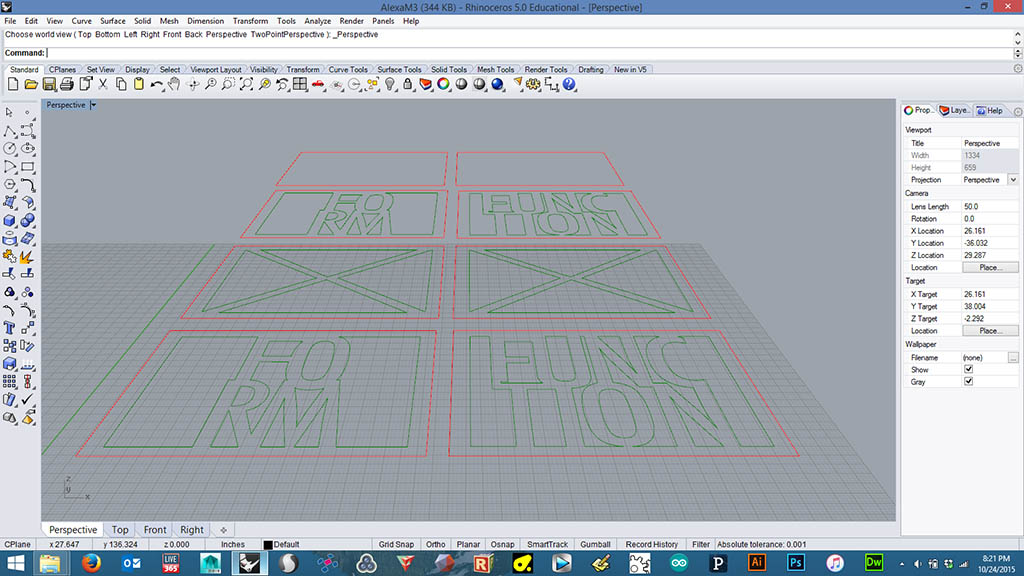This screenshot has height=576, width=1024.
Task: Open the Surface menu
Action: [x=112, y=21]
